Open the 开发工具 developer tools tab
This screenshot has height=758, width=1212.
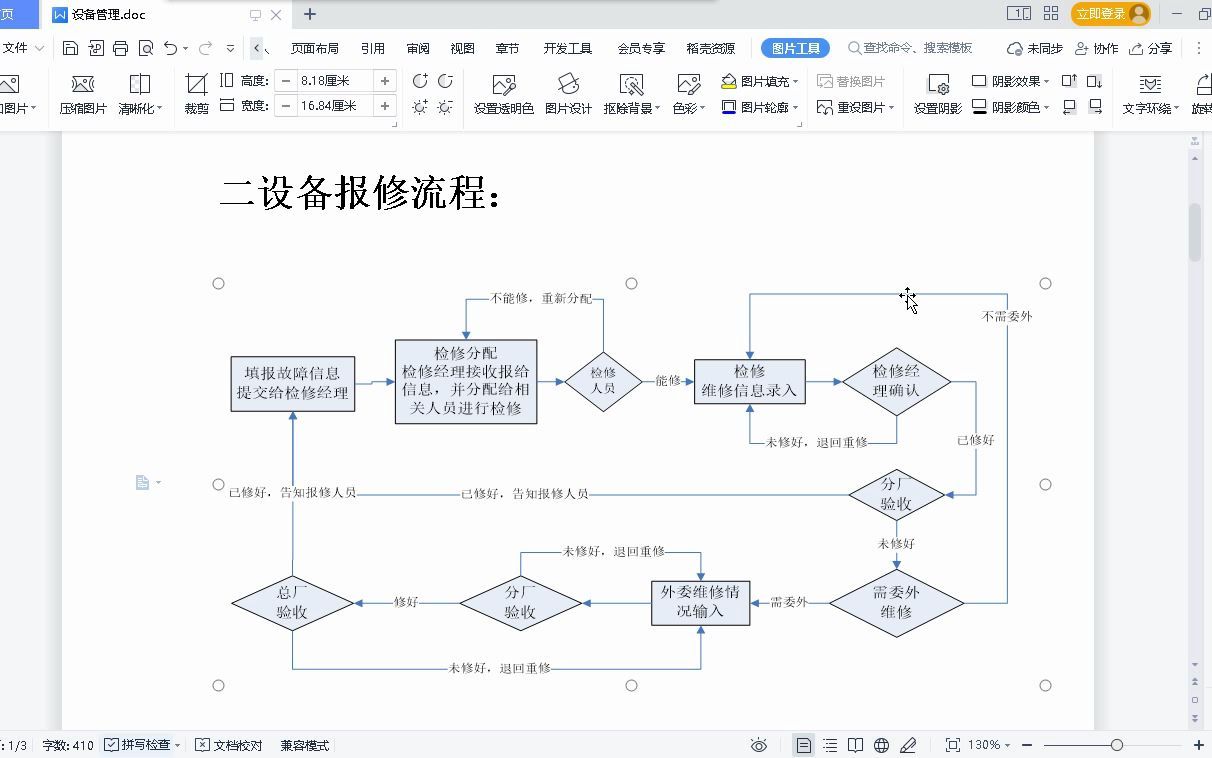[x=568, y=48]
